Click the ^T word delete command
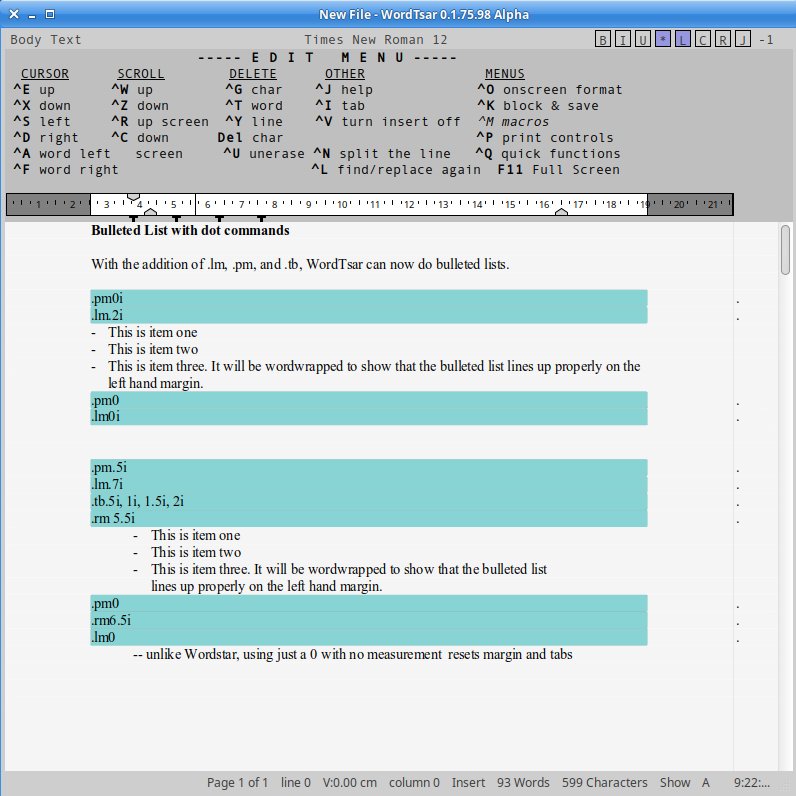The width and height of the screenshot is (796, 796). [x=254, y=106]
